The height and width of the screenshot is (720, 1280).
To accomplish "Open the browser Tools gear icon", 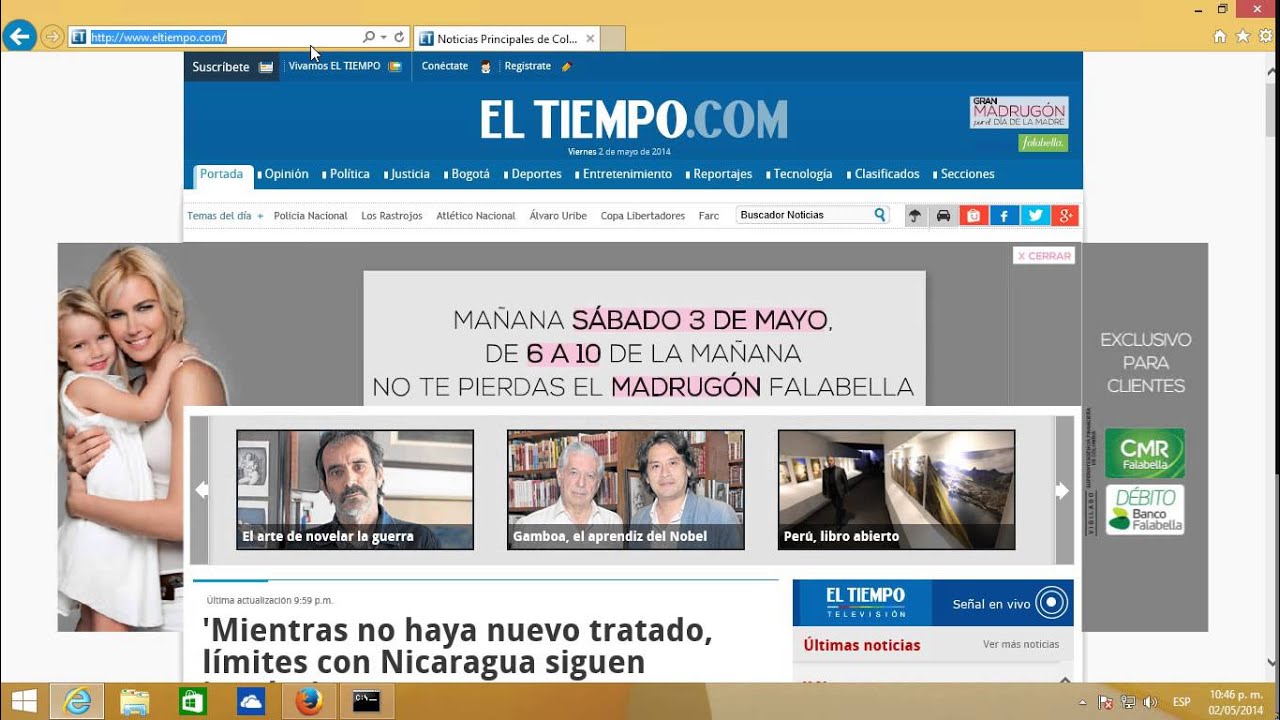I will [1266, 37].
